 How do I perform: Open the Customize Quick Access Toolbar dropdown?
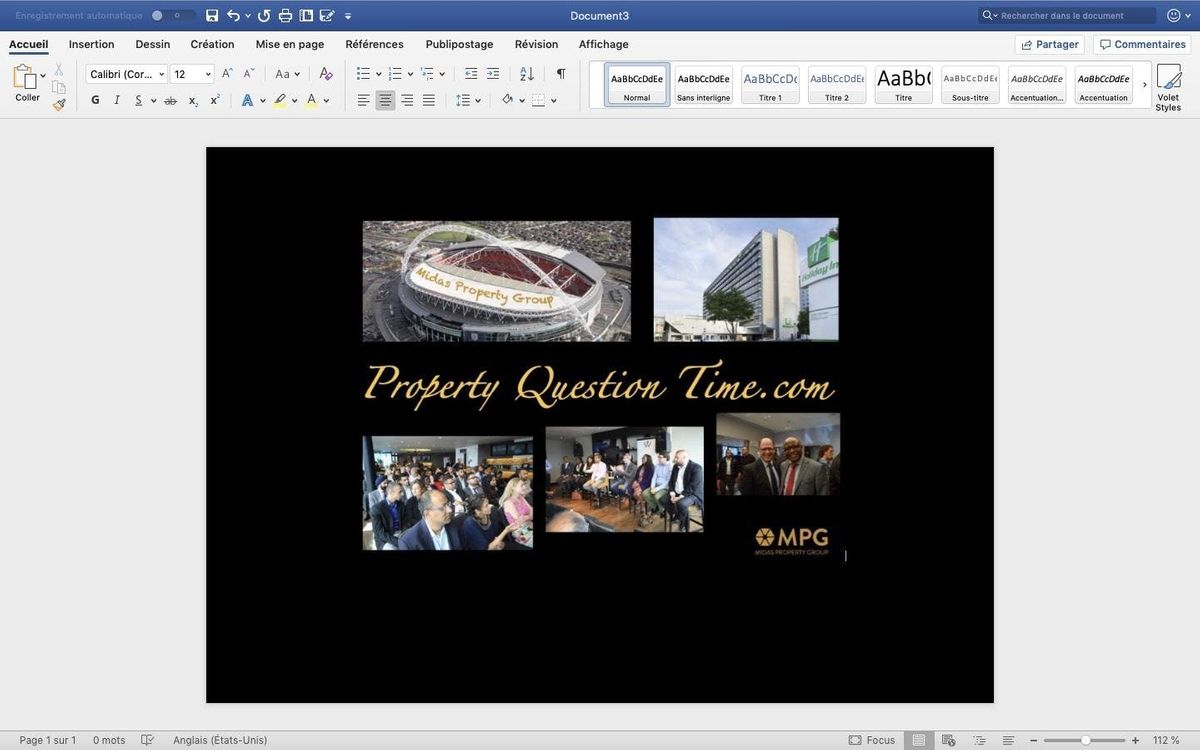(348, 16)
